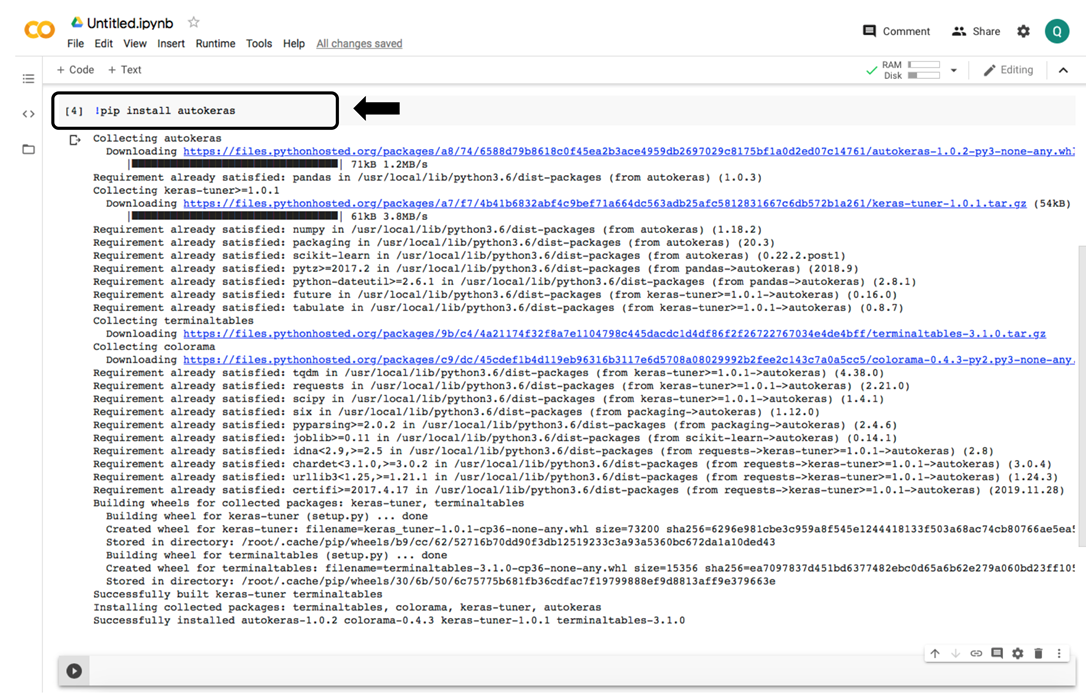1086x696 pixels.
Task: Open the Files browser panel
Action: click(28, 148)
